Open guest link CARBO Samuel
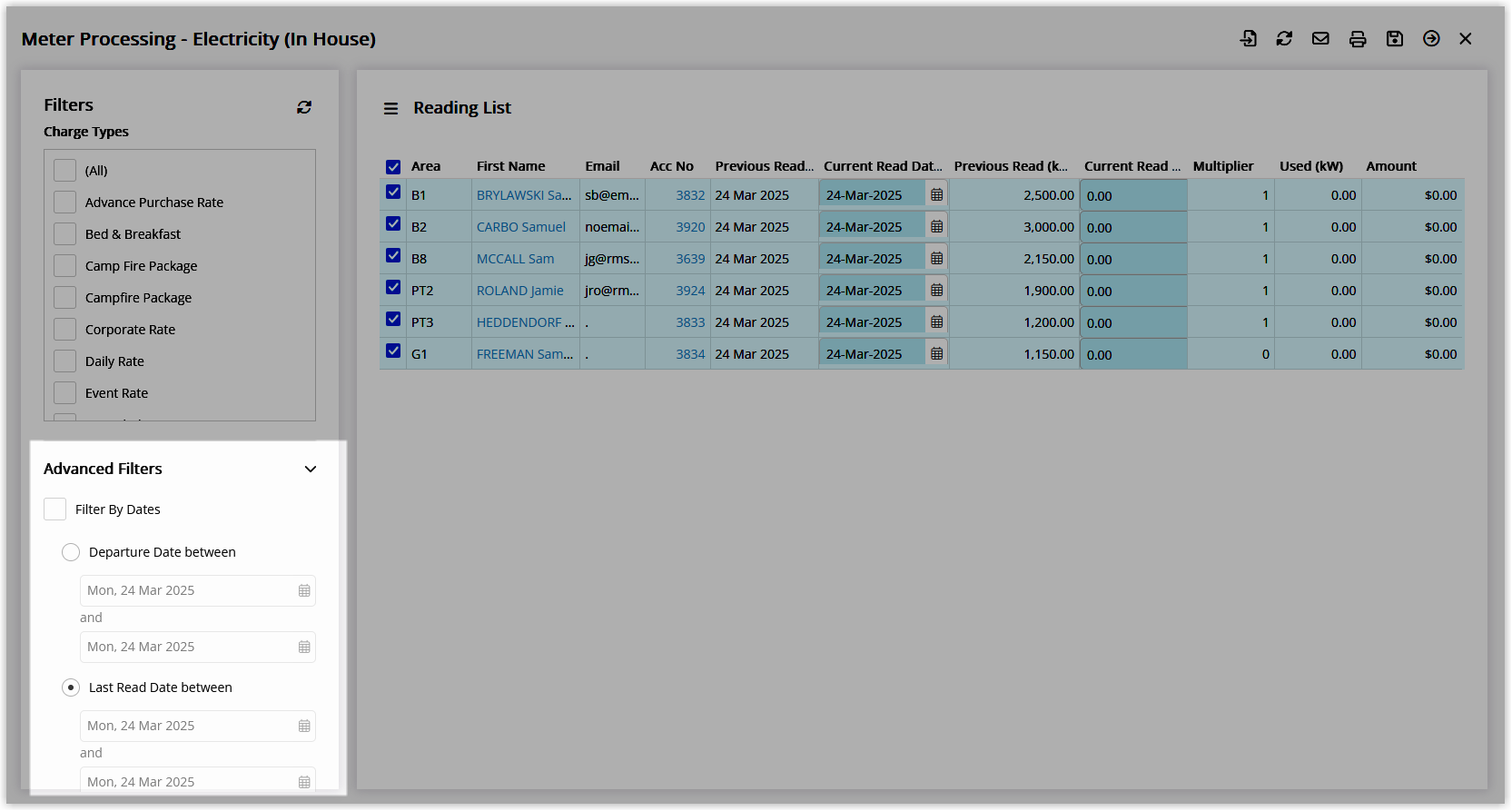Image resolution: width=1512 pixels, height=811 pixels. click(521, 227)
